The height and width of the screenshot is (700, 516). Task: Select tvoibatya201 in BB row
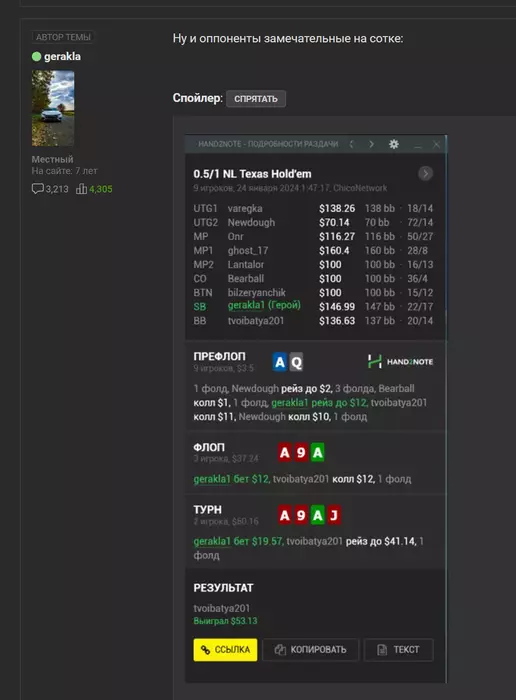[313, 321]
